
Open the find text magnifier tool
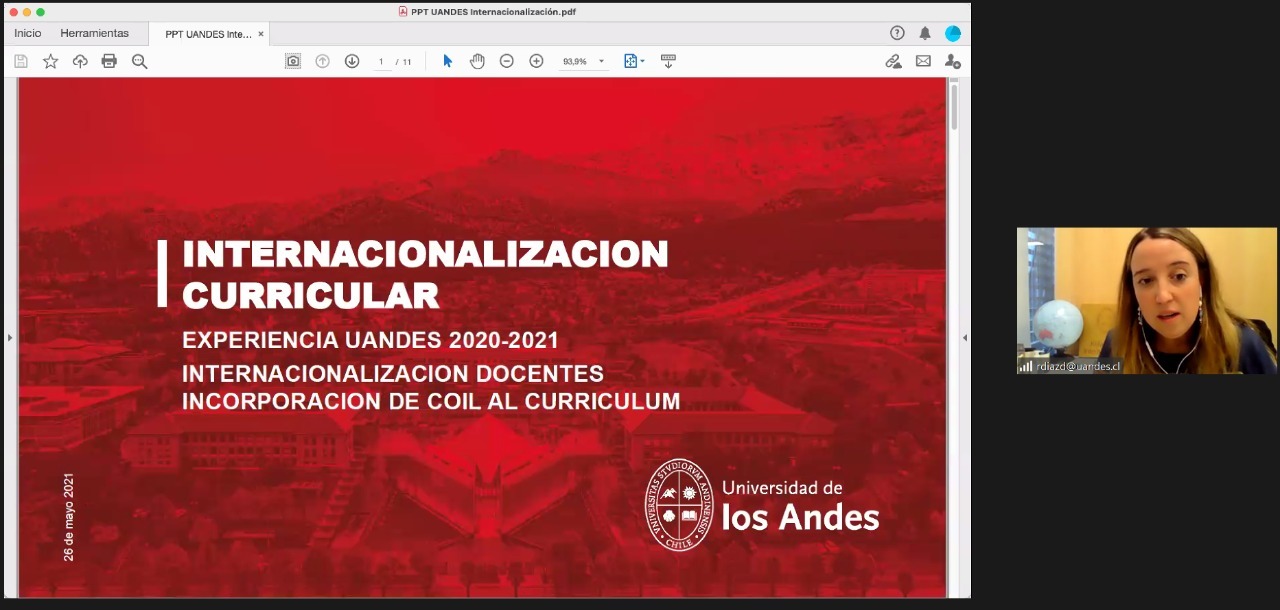(139, 61)
